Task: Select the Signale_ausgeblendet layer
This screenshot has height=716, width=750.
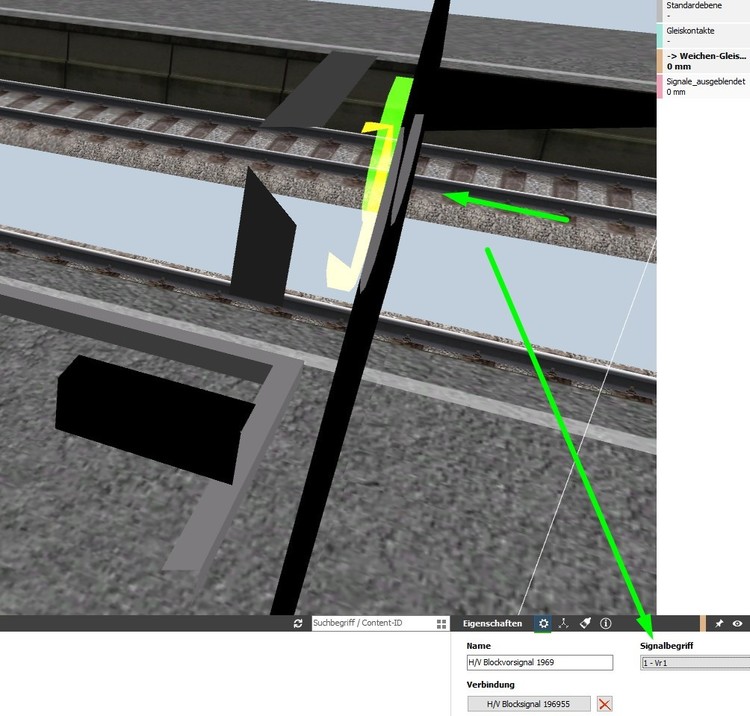Action: tap(704, 87)
